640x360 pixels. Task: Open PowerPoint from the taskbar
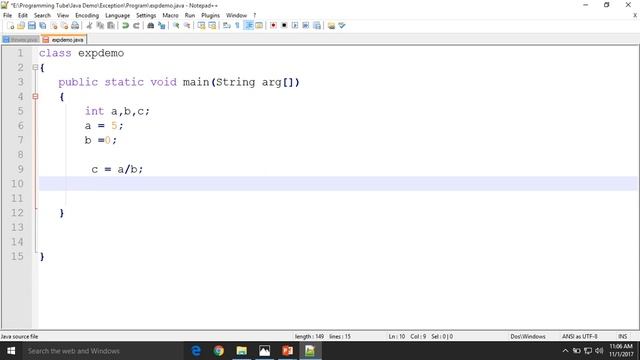(x=287, y=351)
